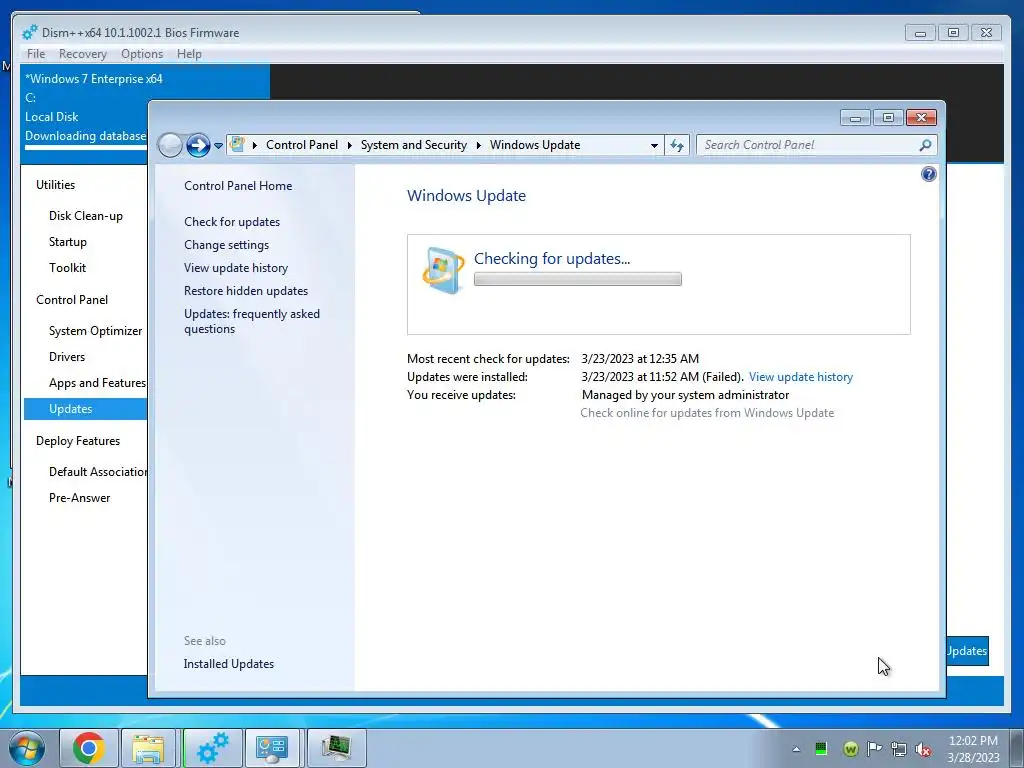Image resolution: width=1024 pixels, height=768 pixels.
Task: Click the Windows Update shield icon
Action: click(x=443, y=270)
